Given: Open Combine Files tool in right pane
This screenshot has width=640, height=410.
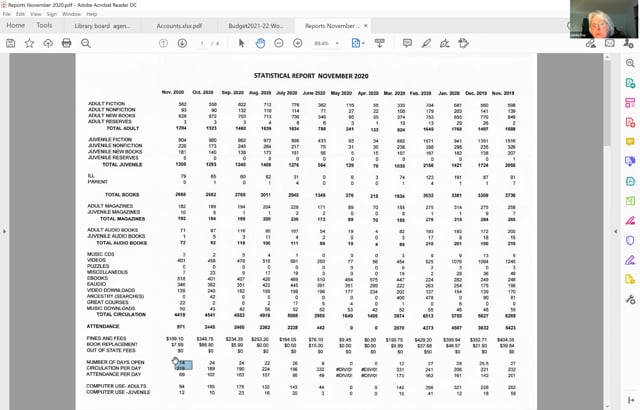Looking at the screenshot, I should pos(630,161).
